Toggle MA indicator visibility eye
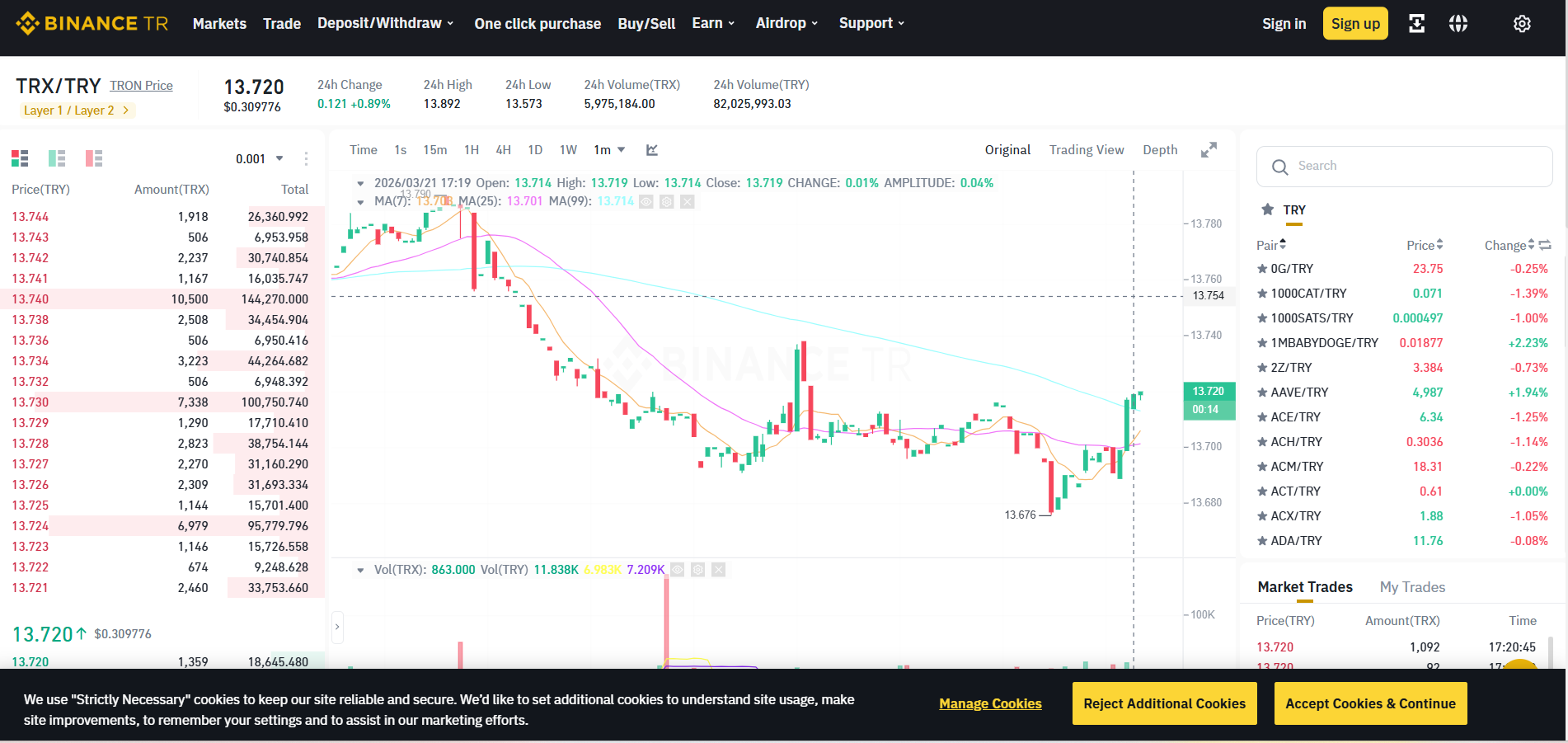Image resolution: width=1568 pixels, height=743 pixels. (646, 201)
